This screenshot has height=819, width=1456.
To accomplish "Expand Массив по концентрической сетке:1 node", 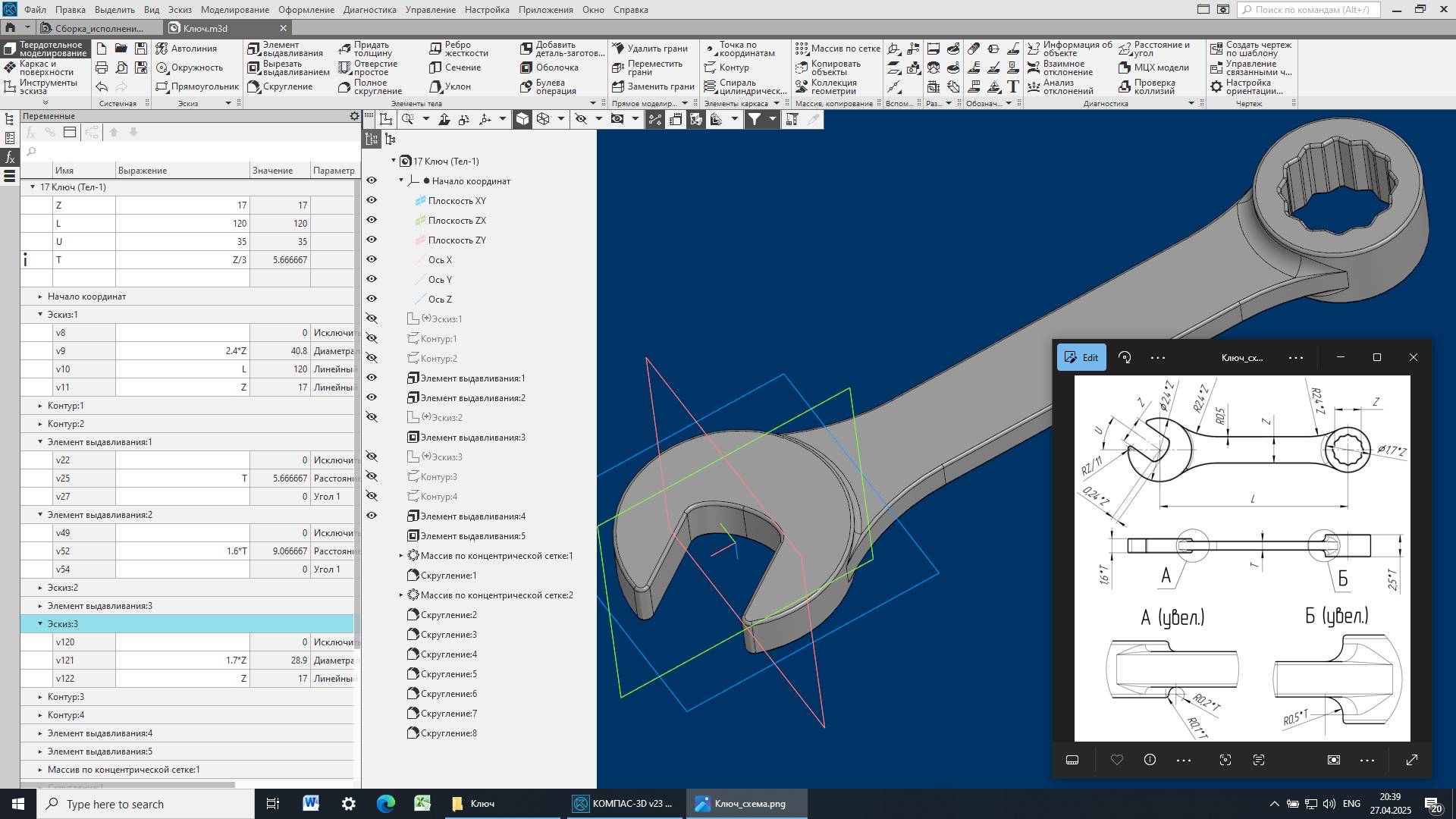I will tap(401, 556).
